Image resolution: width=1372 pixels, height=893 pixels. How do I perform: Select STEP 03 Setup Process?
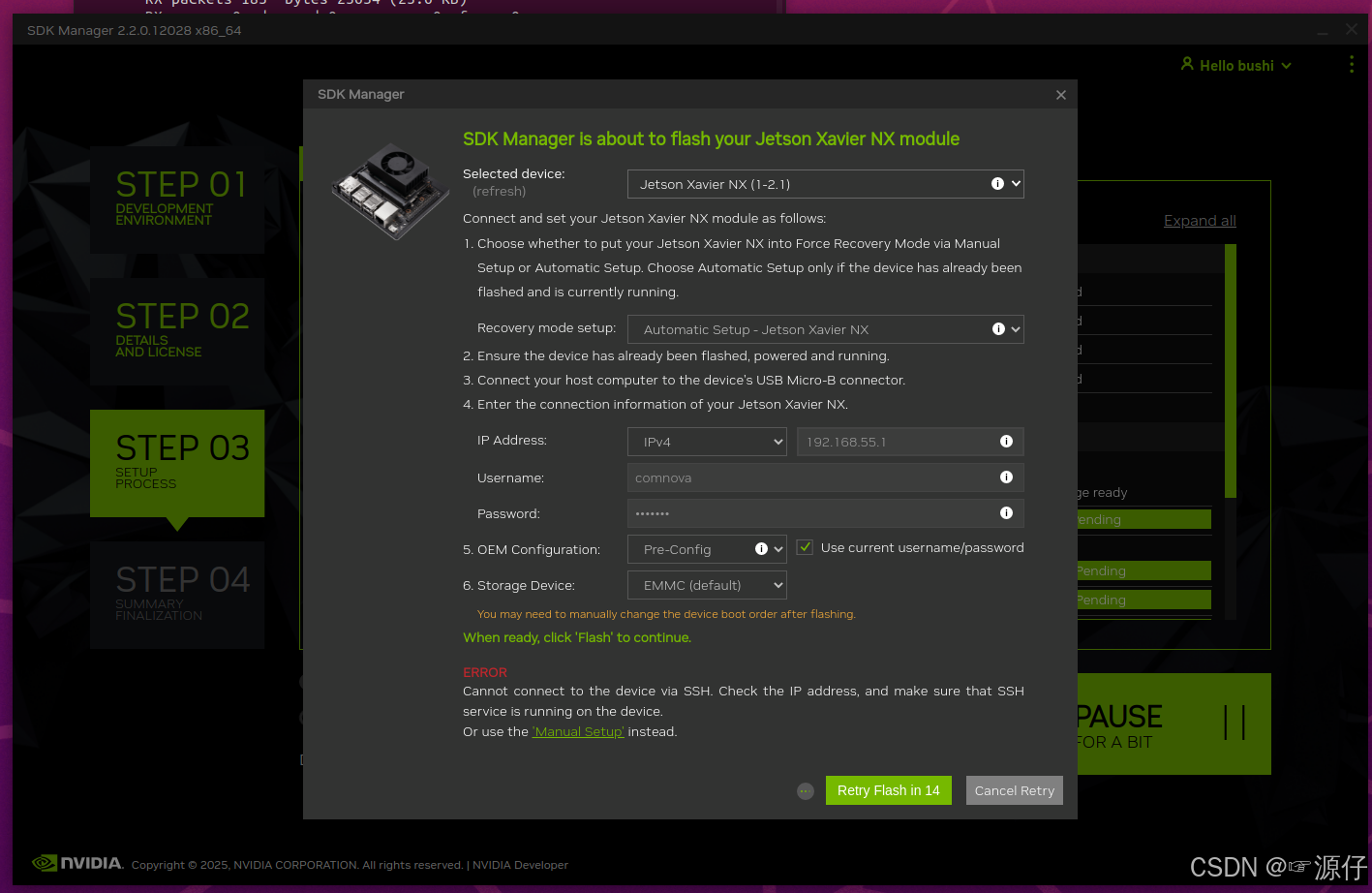point(177,463)
